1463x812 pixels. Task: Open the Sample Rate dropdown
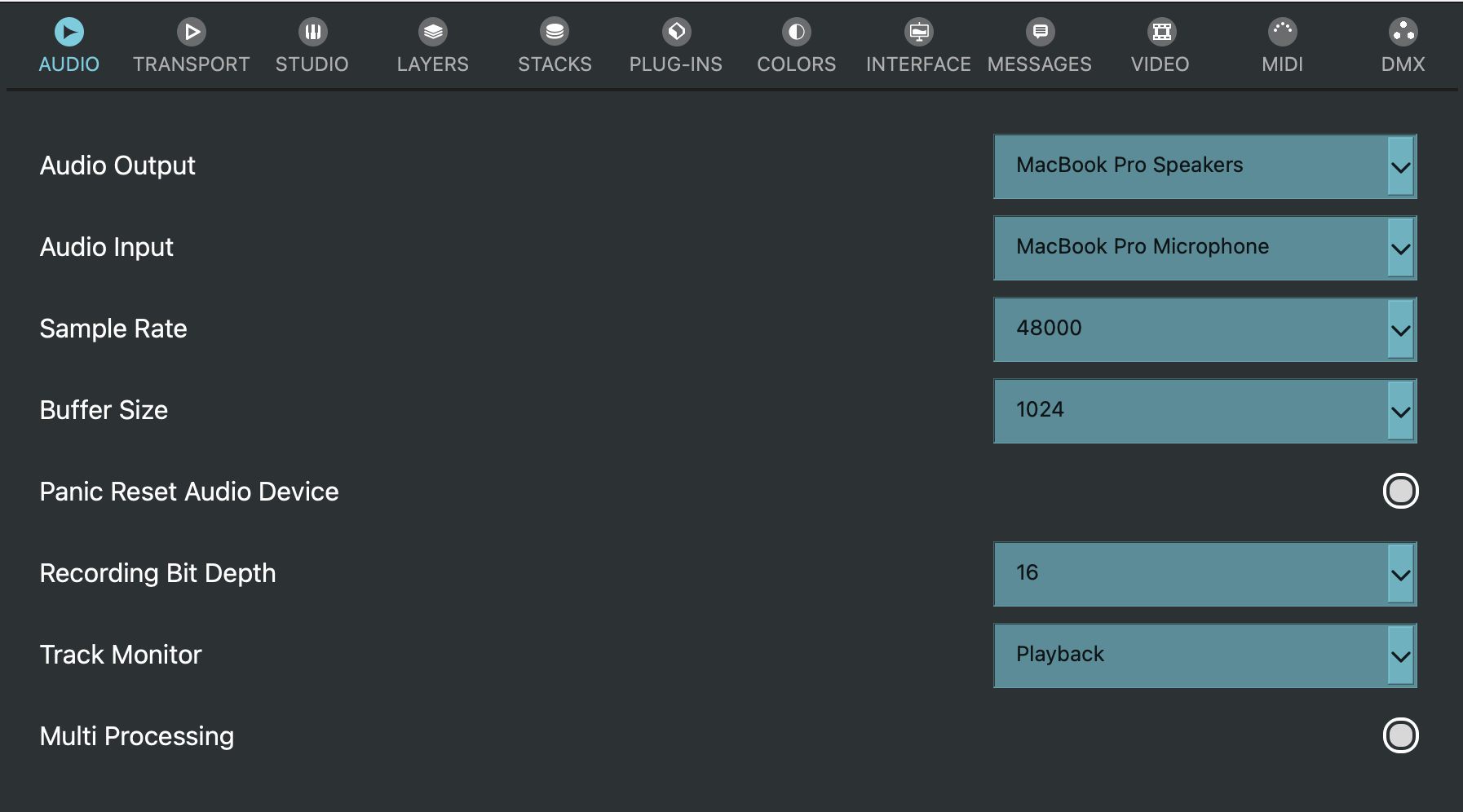1204,329
